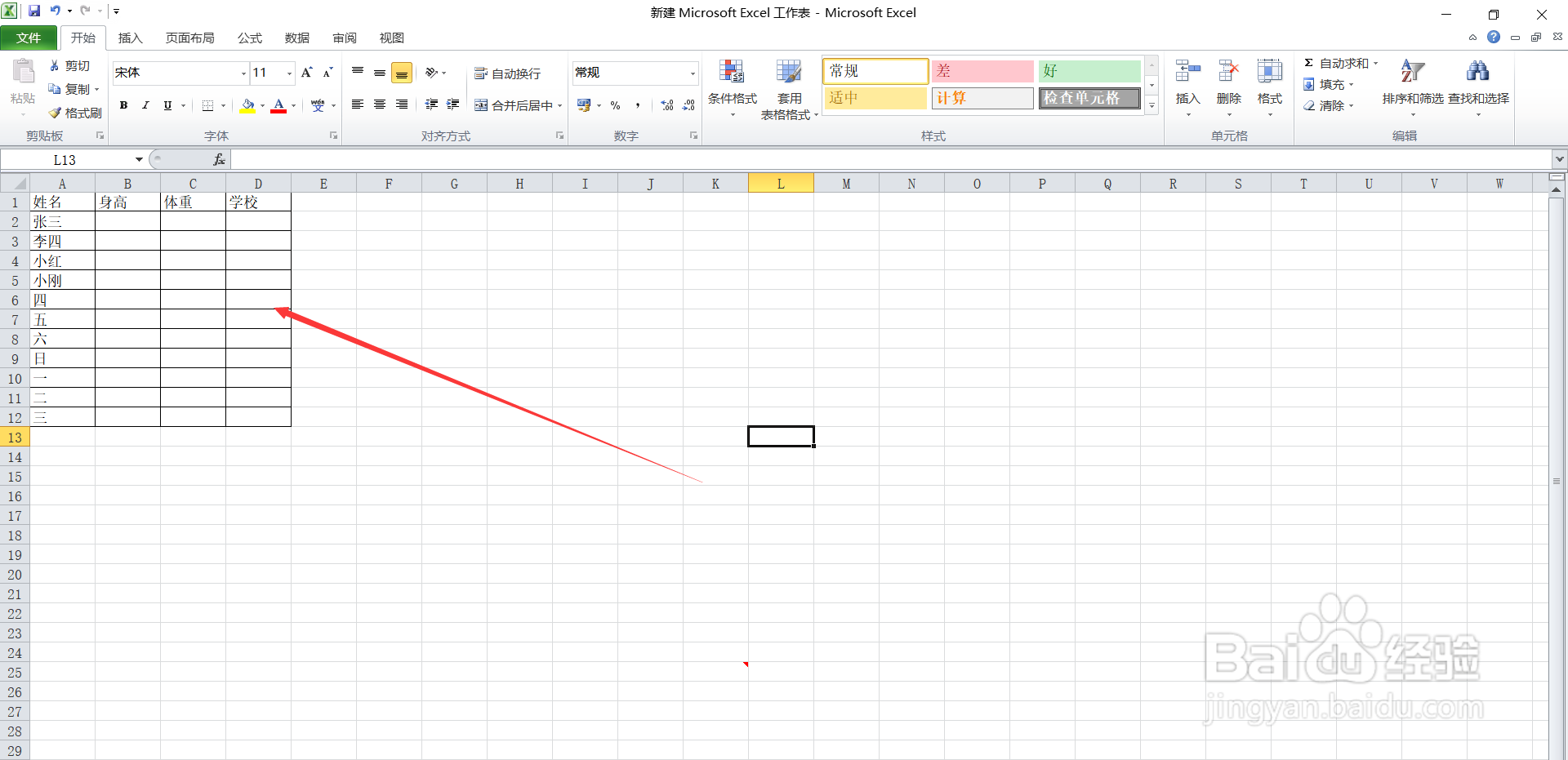Apply the 检查单元格 (Check Cell) style
The image size is (1568, 760).
(1089, 98)
